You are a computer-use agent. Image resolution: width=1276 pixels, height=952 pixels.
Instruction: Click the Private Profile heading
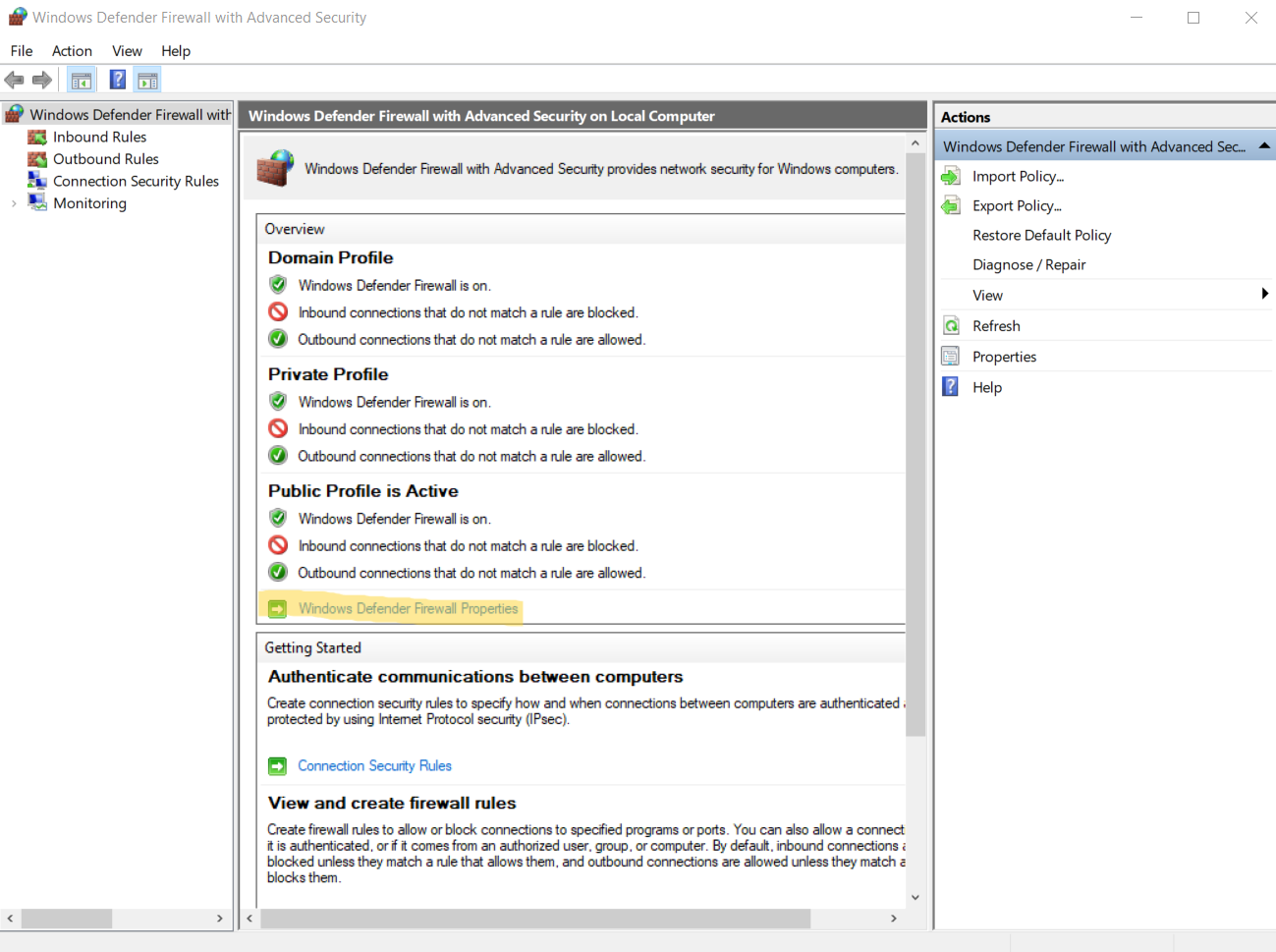pyautogui.click(x=328, y=374)
